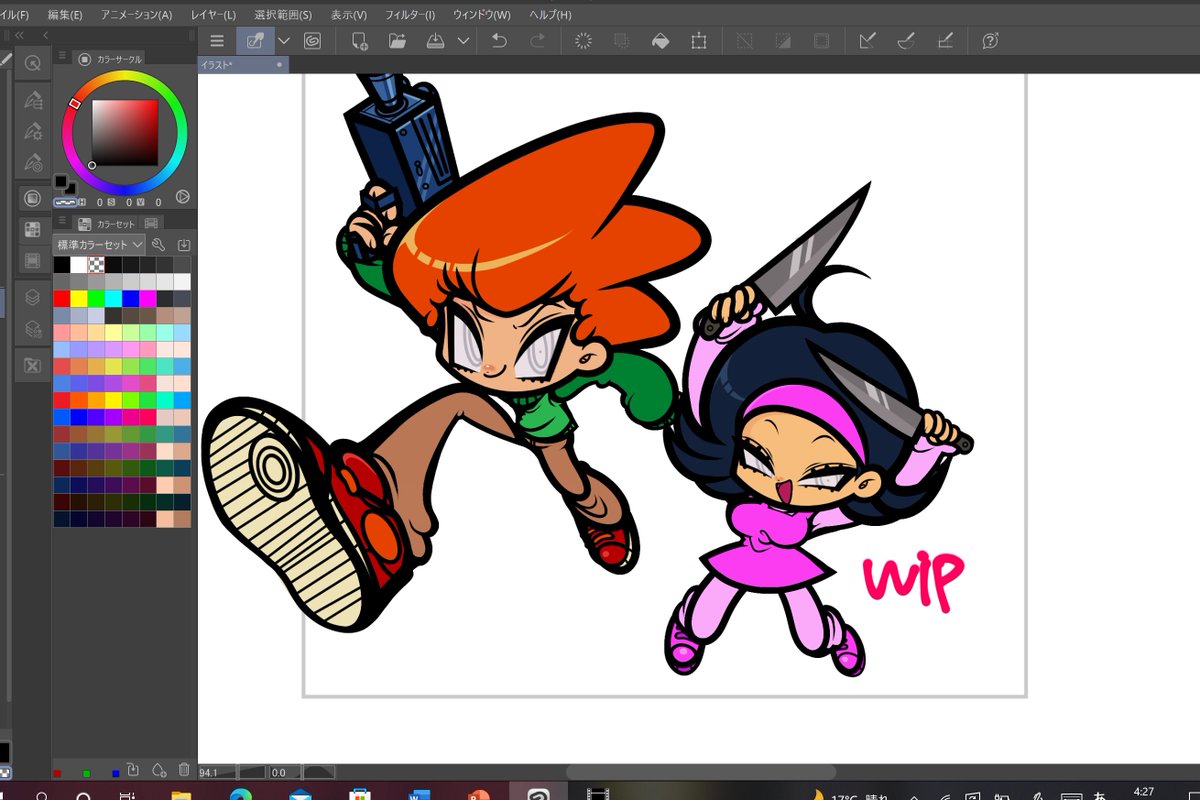
Task: Open the color set panel menu icon
Action: [x=62, y=221]
